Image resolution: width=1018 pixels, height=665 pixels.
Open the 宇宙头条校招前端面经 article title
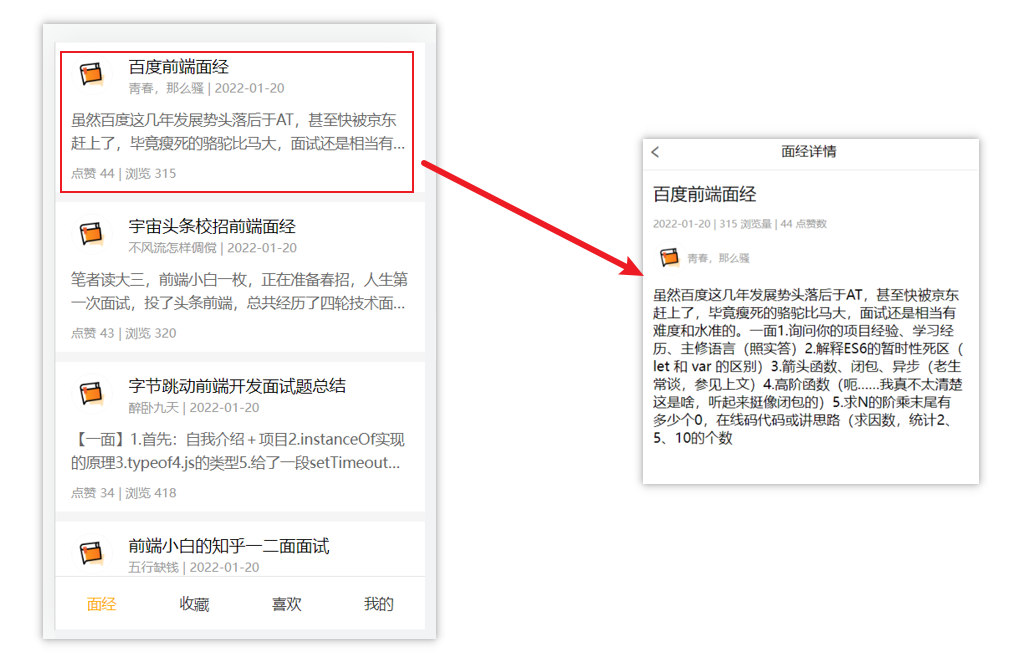point(212,227)
